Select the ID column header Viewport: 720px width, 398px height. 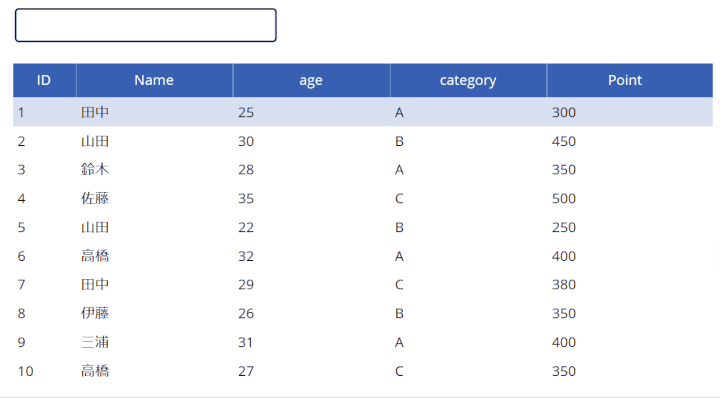pyautogui.click(x=44, y=80)
